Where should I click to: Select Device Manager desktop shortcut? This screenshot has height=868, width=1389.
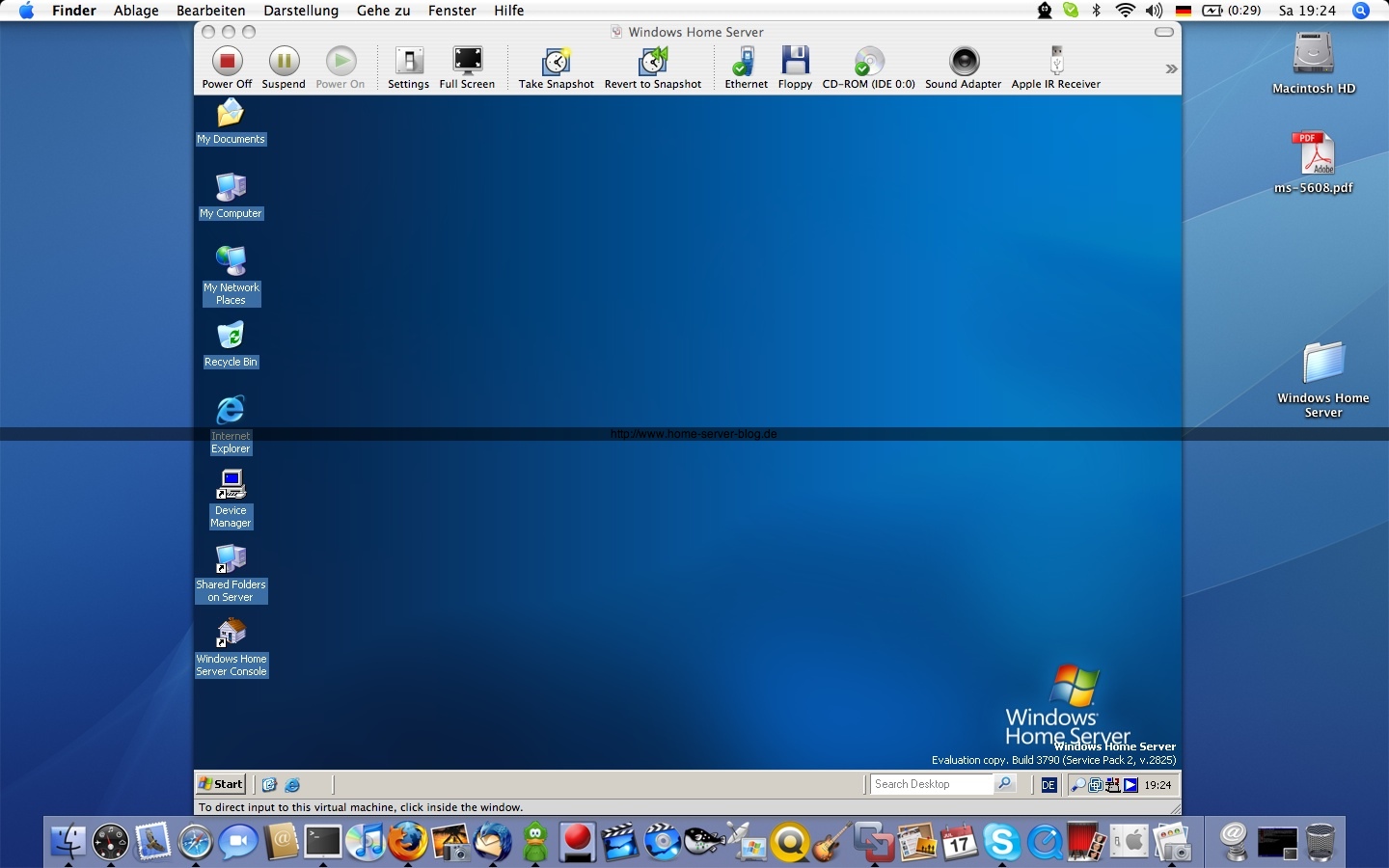coord(231,499)
